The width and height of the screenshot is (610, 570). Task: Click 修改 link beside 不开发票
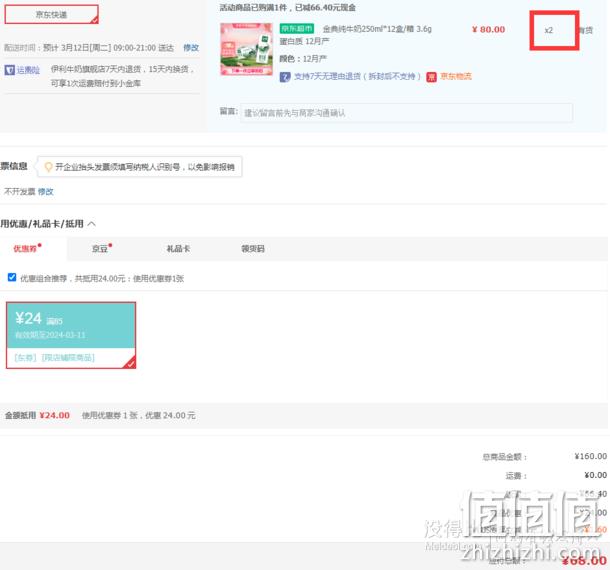coord(46,191)
